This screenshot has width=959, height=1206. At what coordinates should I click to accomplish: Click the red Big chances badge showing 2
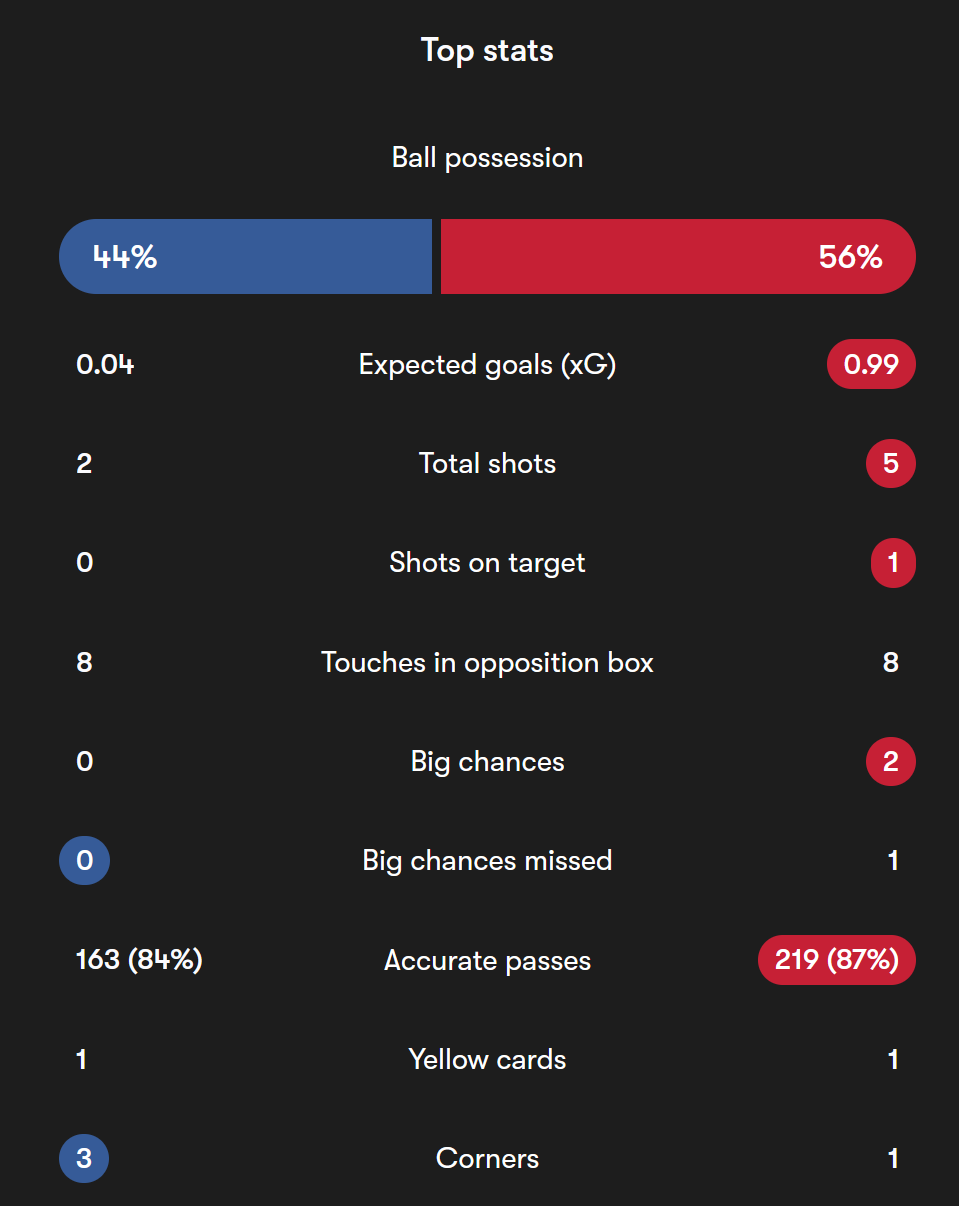(x=891, y=762)
